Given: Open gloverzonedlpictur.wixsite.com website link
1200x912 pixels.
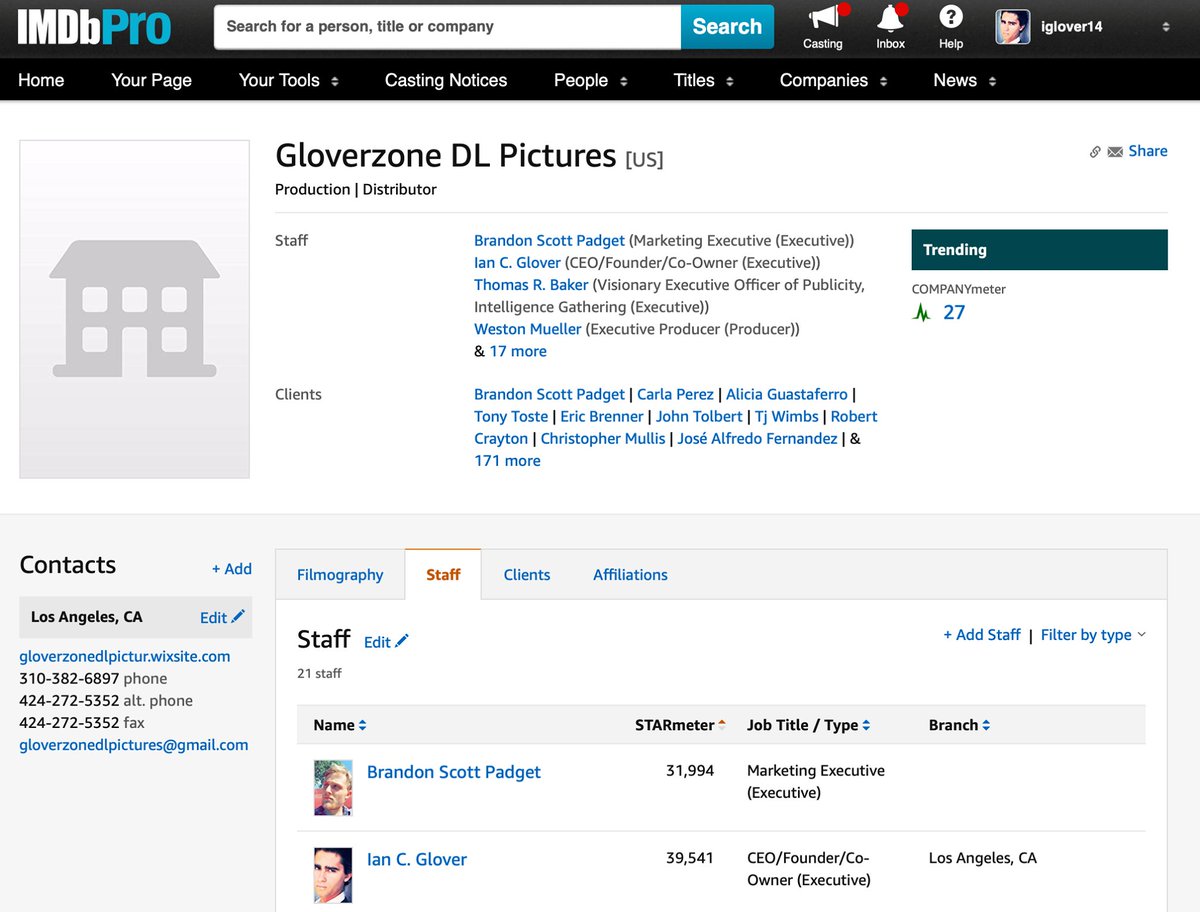Looking at the screenshot, I should (125, 657).
